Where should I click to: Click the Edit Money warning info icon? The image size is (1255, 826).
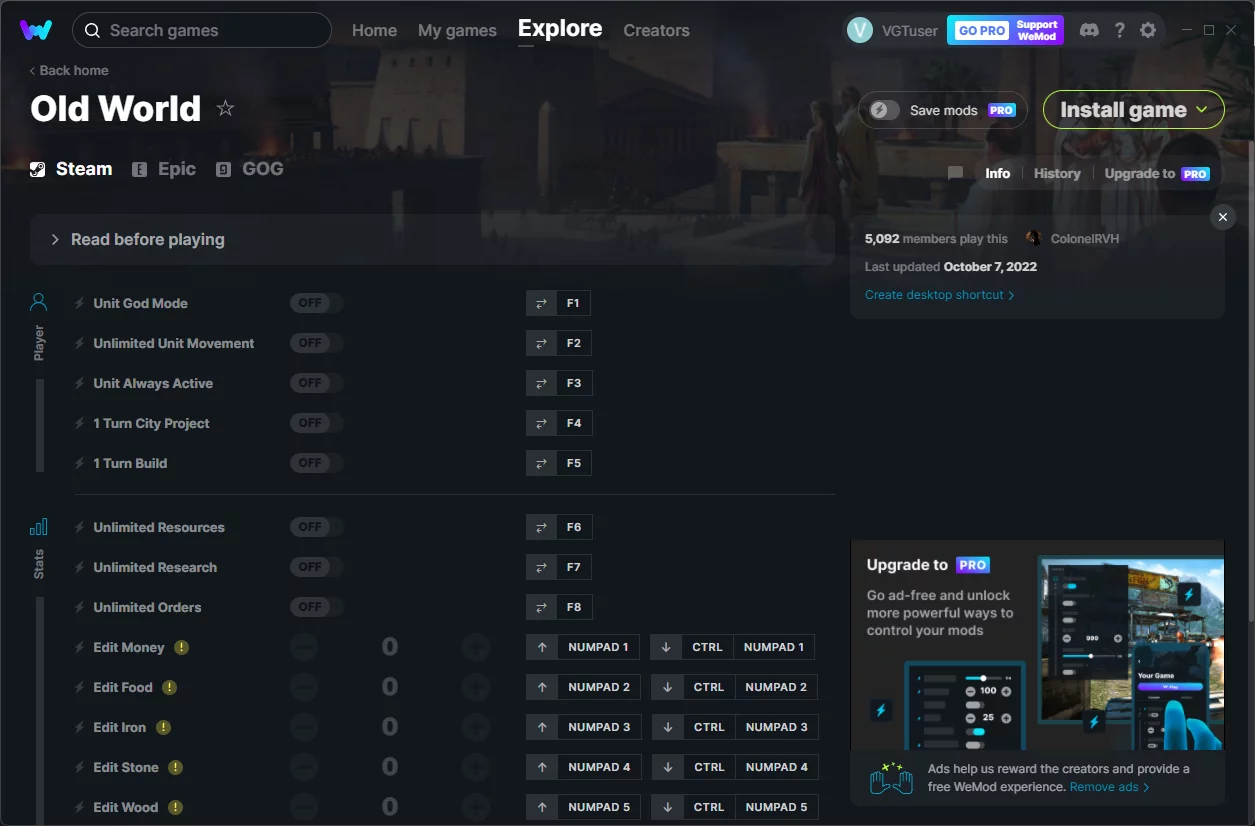(x=181, y=647)
